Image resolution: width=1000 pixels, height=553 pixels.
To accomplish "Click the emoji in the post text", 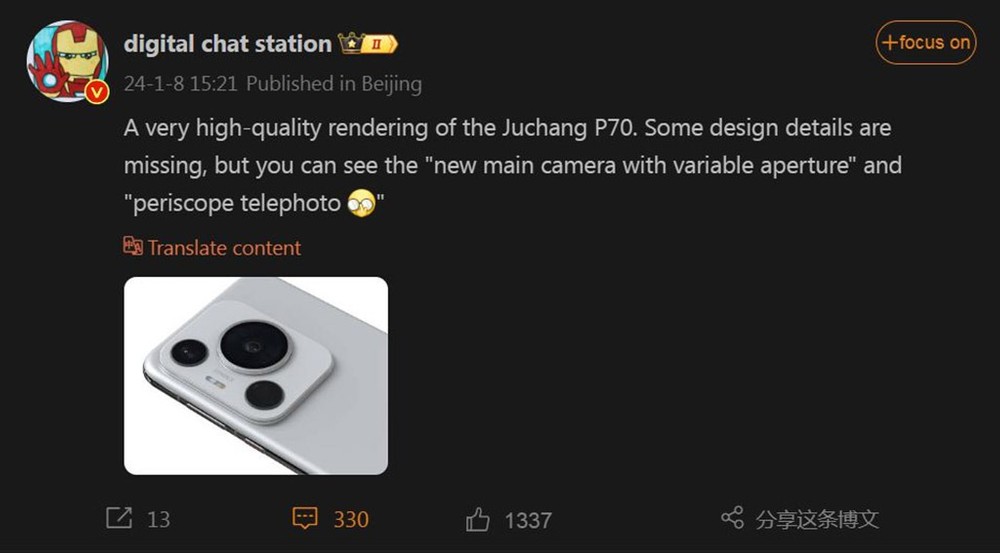I will (362, 204).
